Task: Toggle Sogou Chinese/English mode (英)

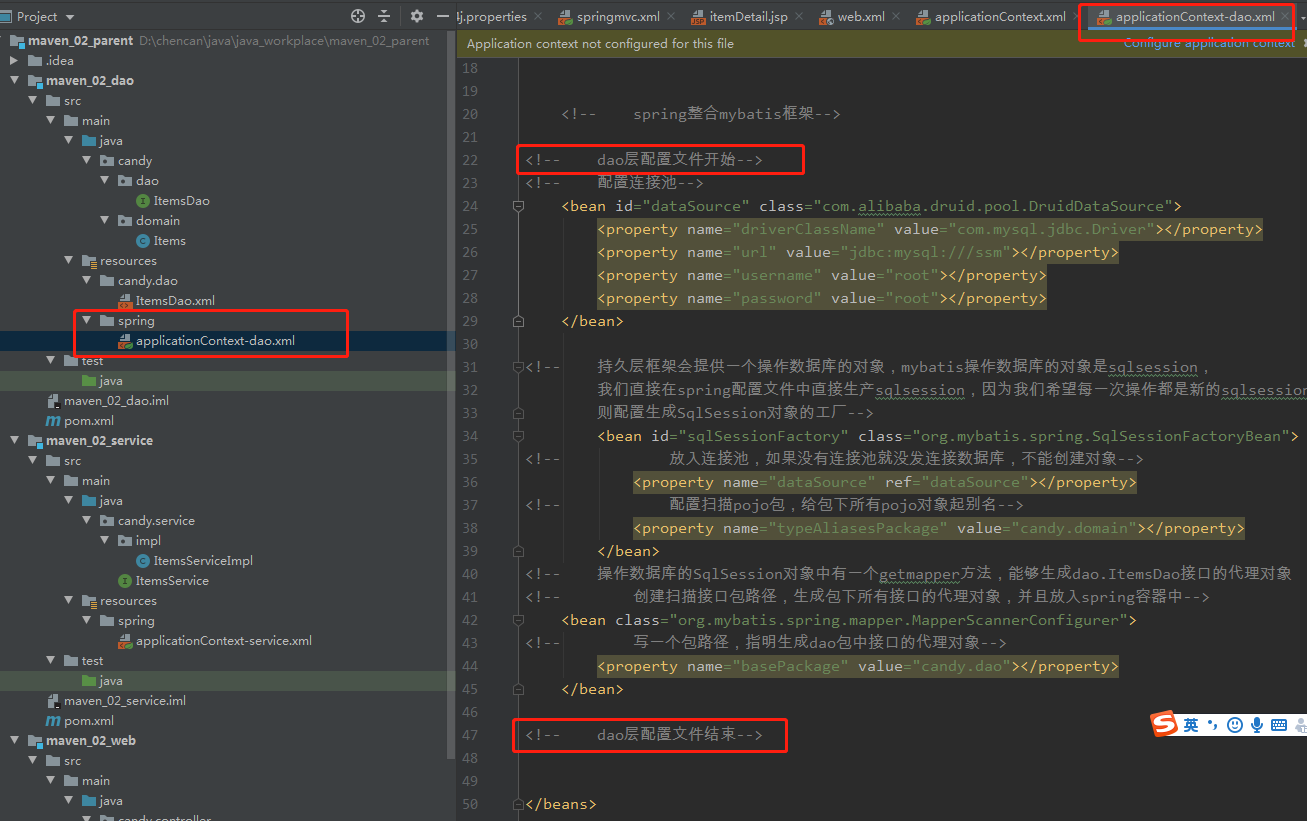Action: click(x=1191, y=725)
